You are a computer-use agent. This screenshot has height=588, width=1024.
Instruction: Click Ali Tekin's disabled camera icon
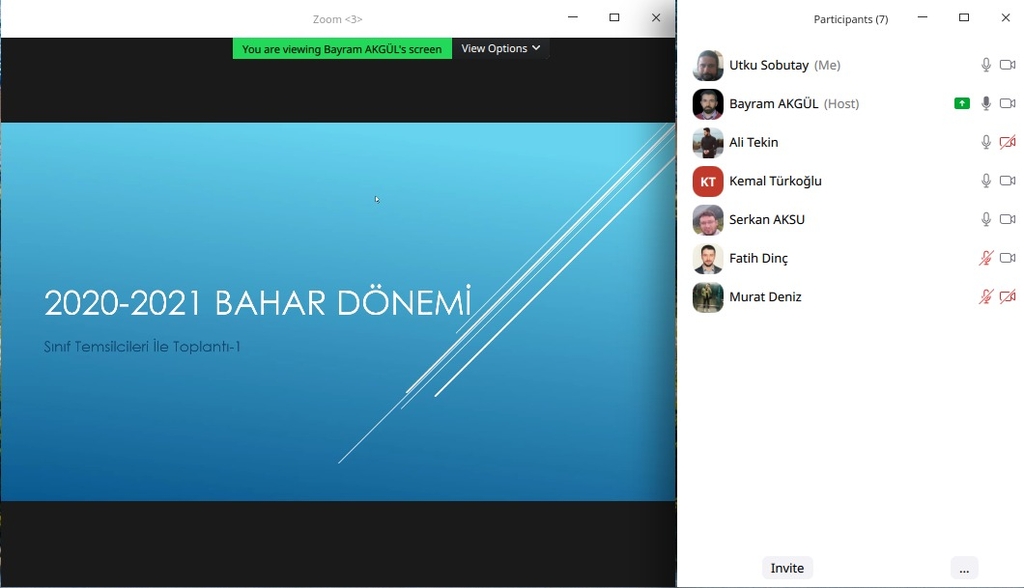pos(1008,142)
